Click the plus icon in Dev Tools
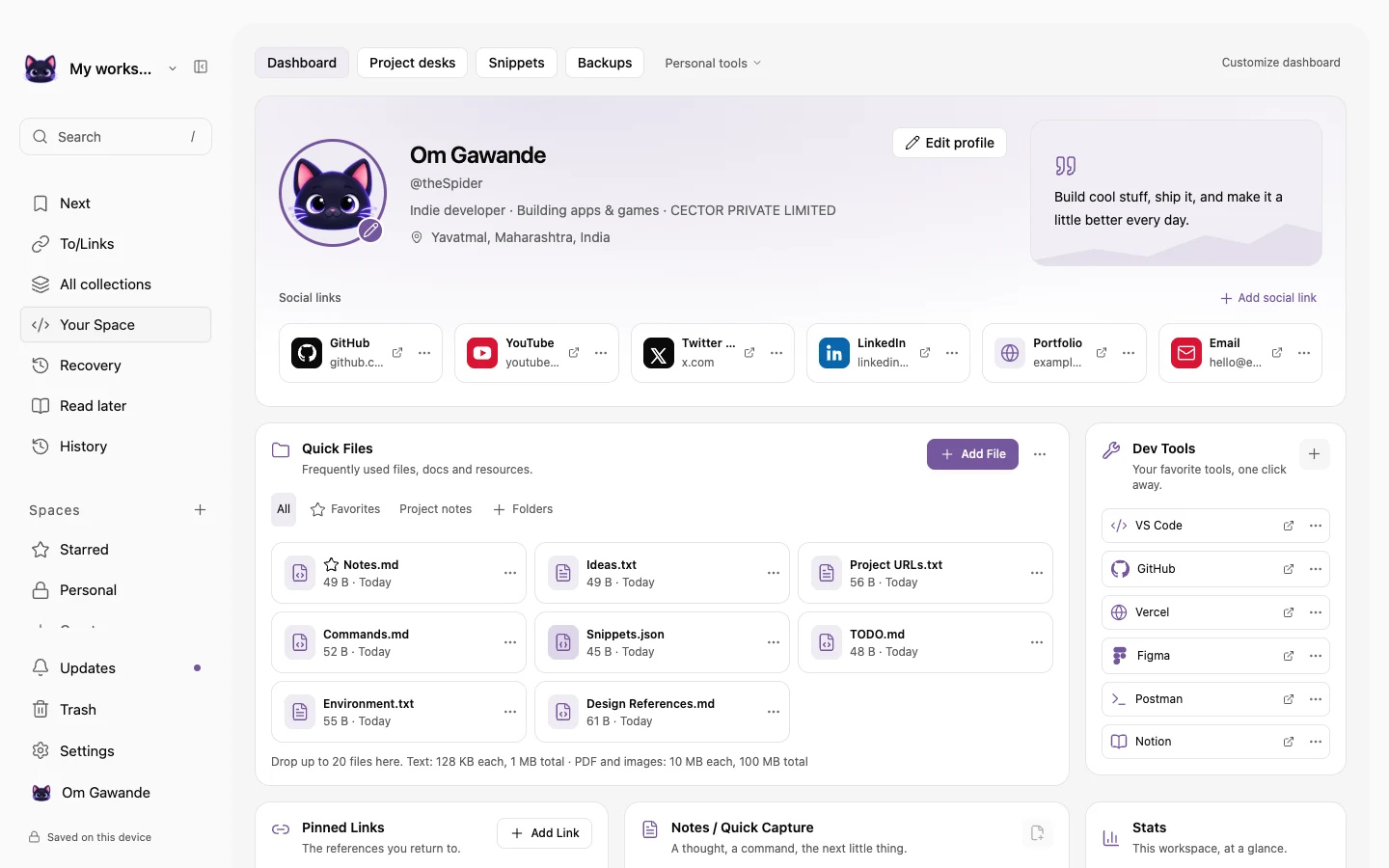This screenshot has width=1389, height=868. pos(1314,454)
